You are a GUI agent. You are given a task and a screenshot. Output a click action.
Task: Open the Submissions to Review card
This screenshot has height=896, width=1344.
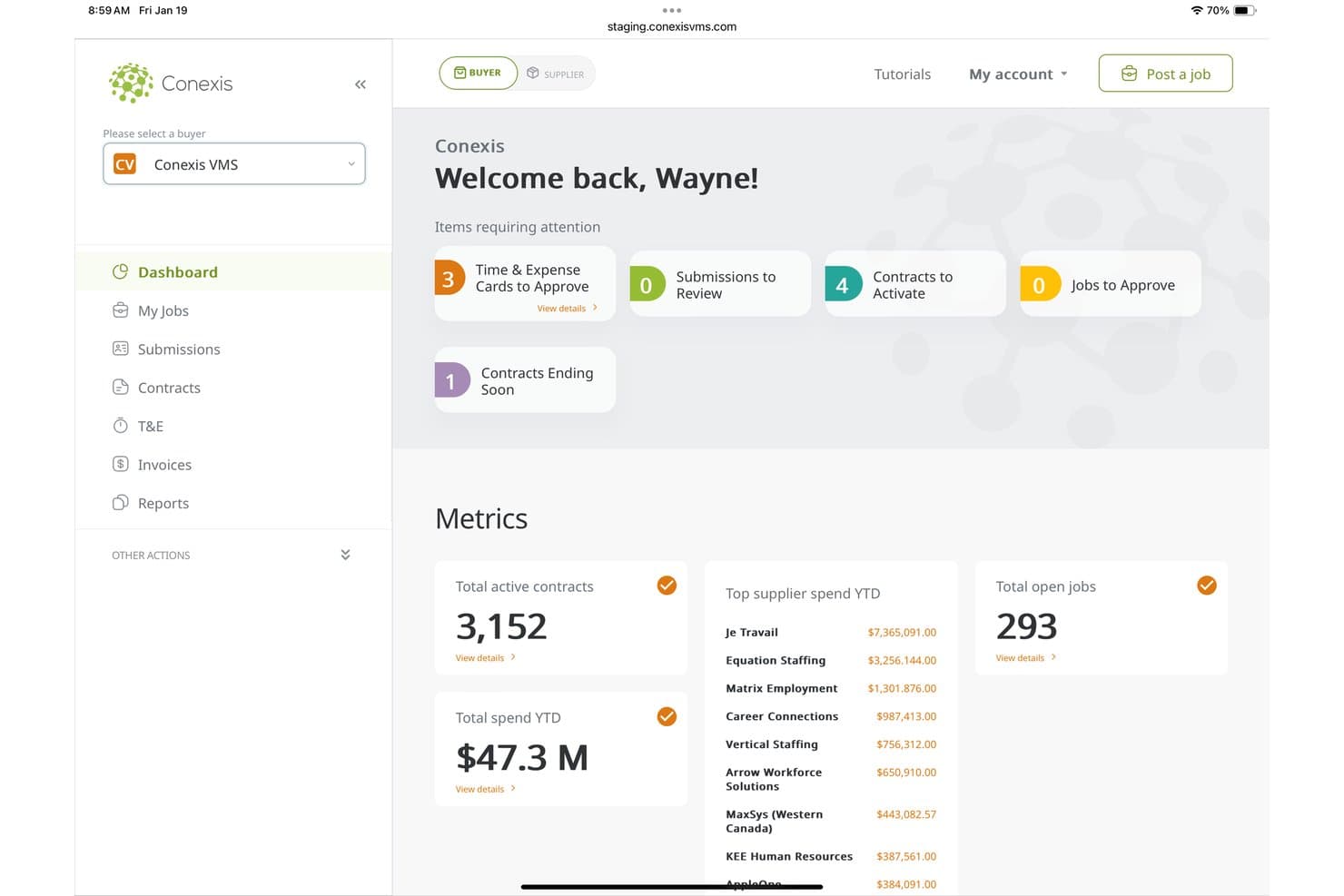point(720,284)
